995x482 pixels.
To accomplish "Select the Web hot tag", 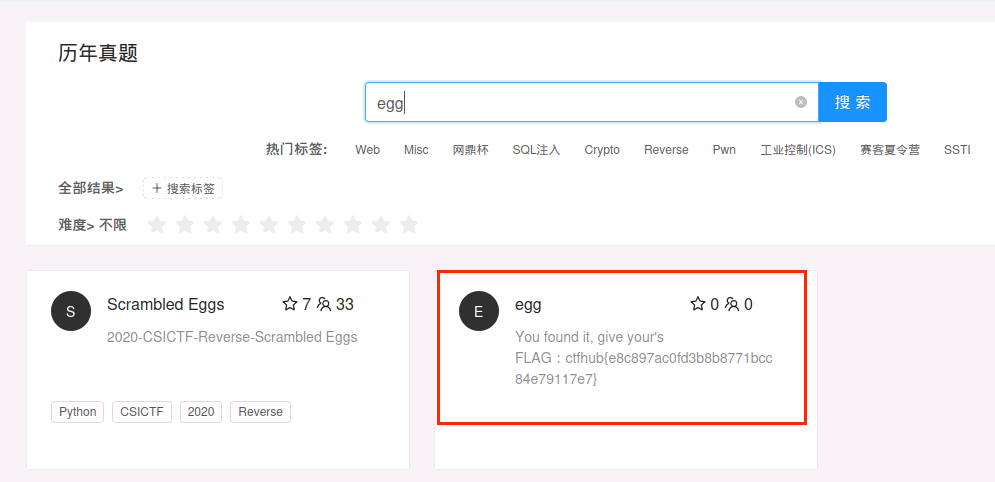I will [x=367, y=150].
